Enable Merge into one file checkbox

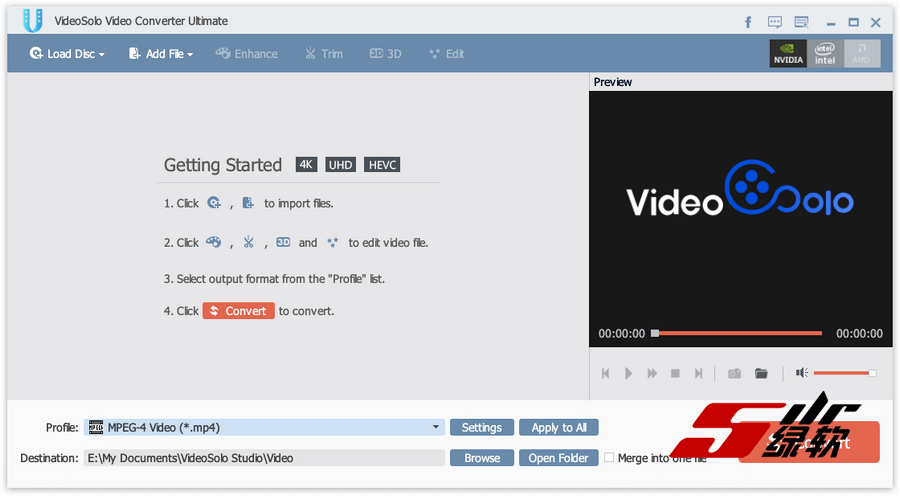tap(609, 458)
